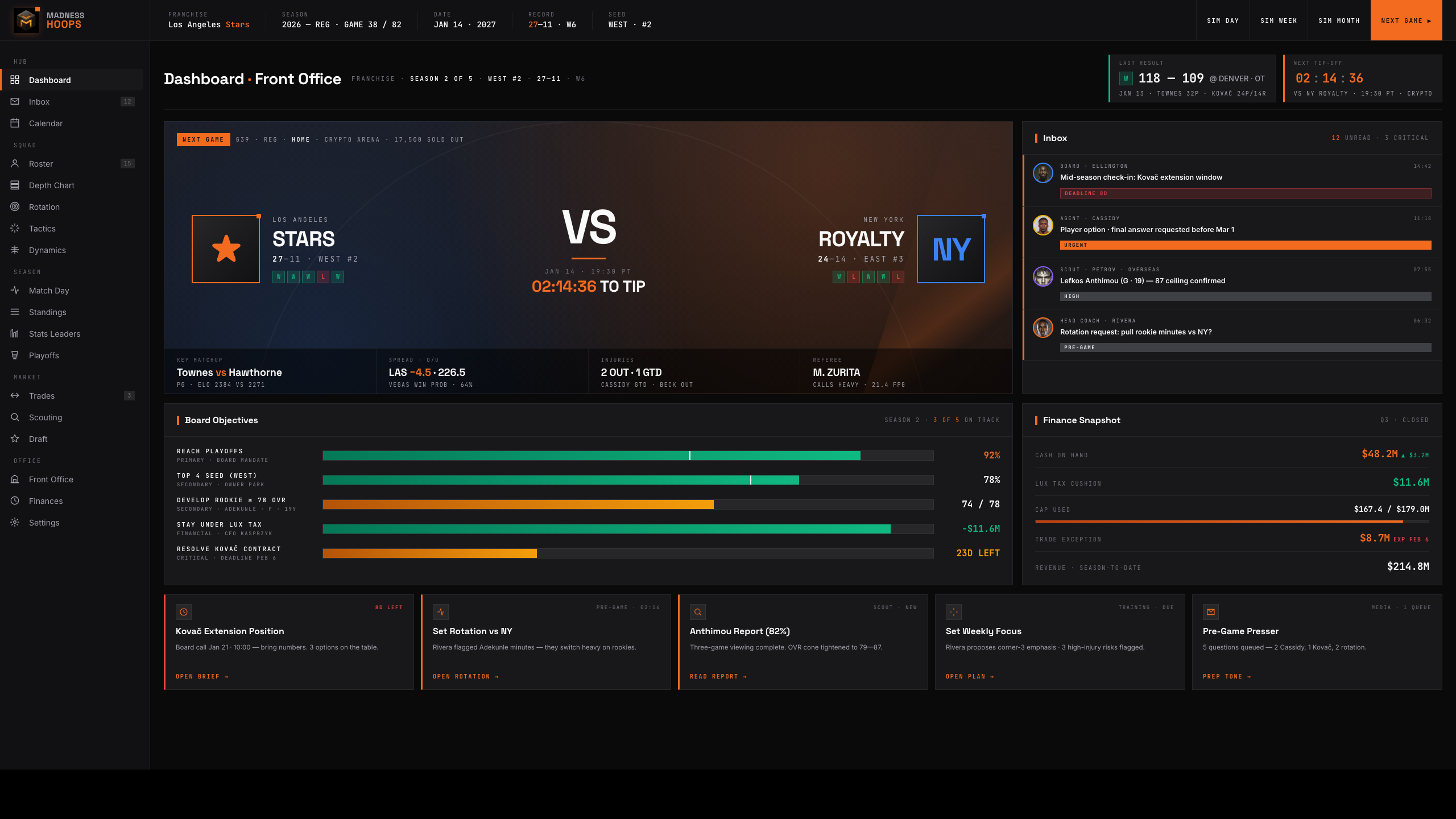The width and height of the screenshot is (1456, 819).
Task: Click the Trades badge showing 3
Action: click(129, 395)
